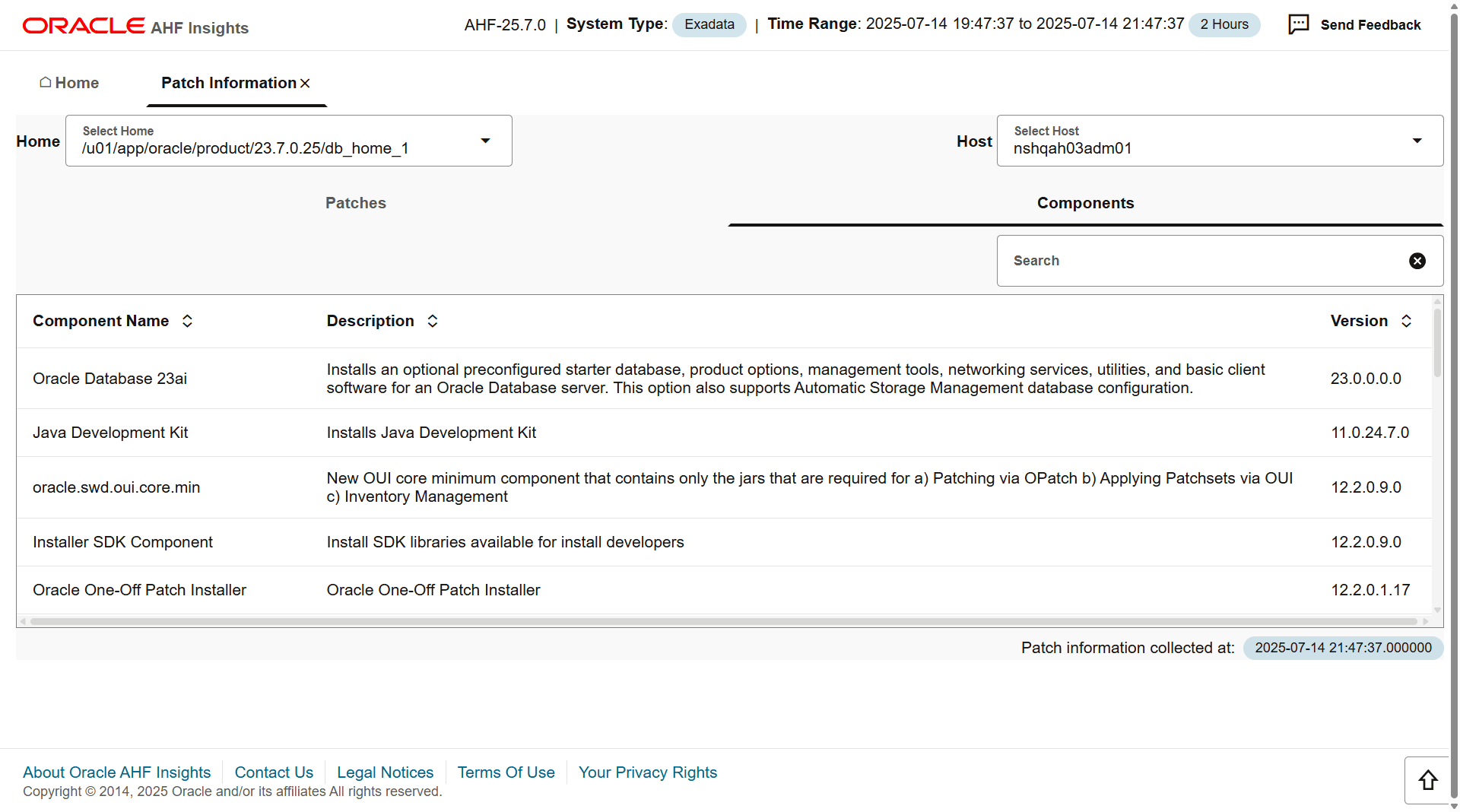Viewport: 1460px width, 812px height.
Task: Click version 12.2.0.1.17 cell
Action: 1370,590
